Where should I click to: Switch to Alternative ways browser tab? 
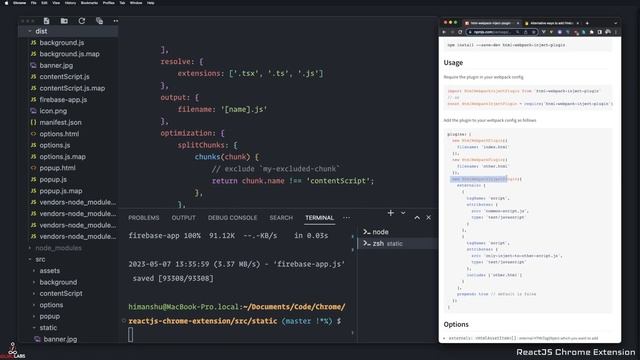552,23
